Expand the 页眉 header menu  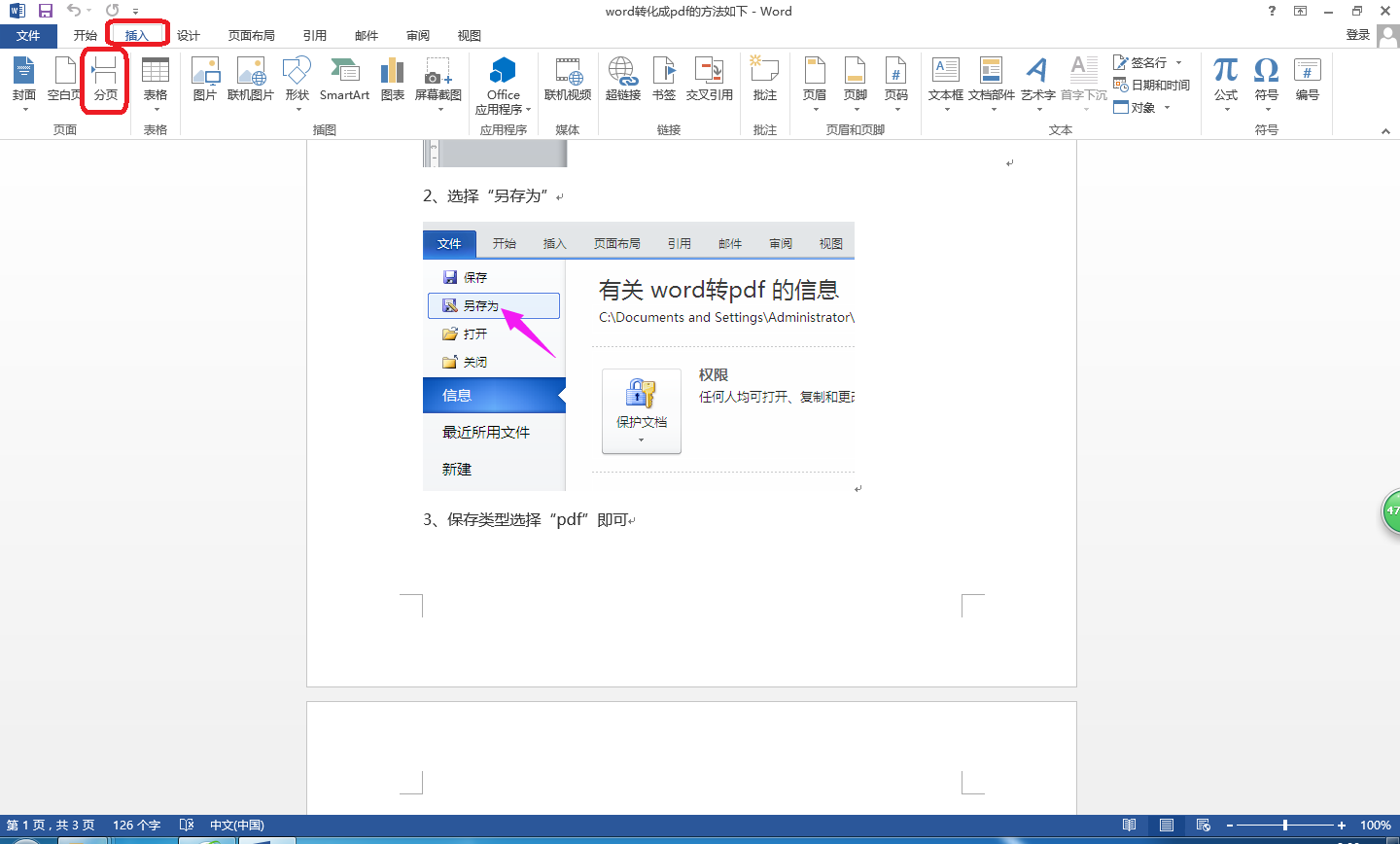point(815,84)
